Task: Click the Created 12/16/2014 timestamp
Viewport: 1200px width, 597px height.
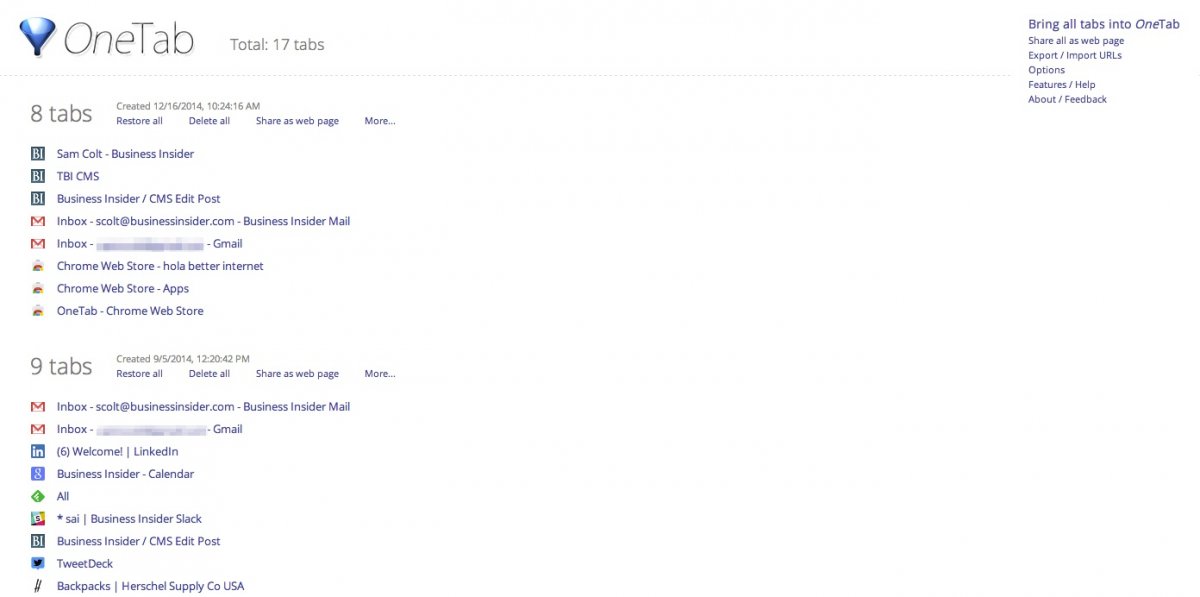Action: pos(188,106)
